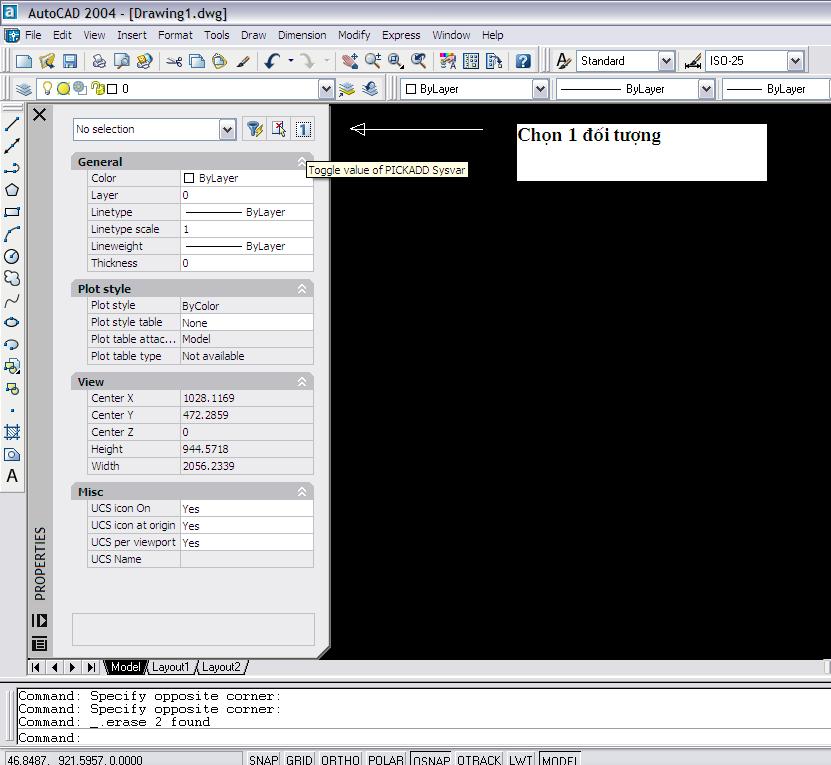Screen dimensions: 831x765
Task: Jump to first layout tab arrow
Action: point(36,667)
